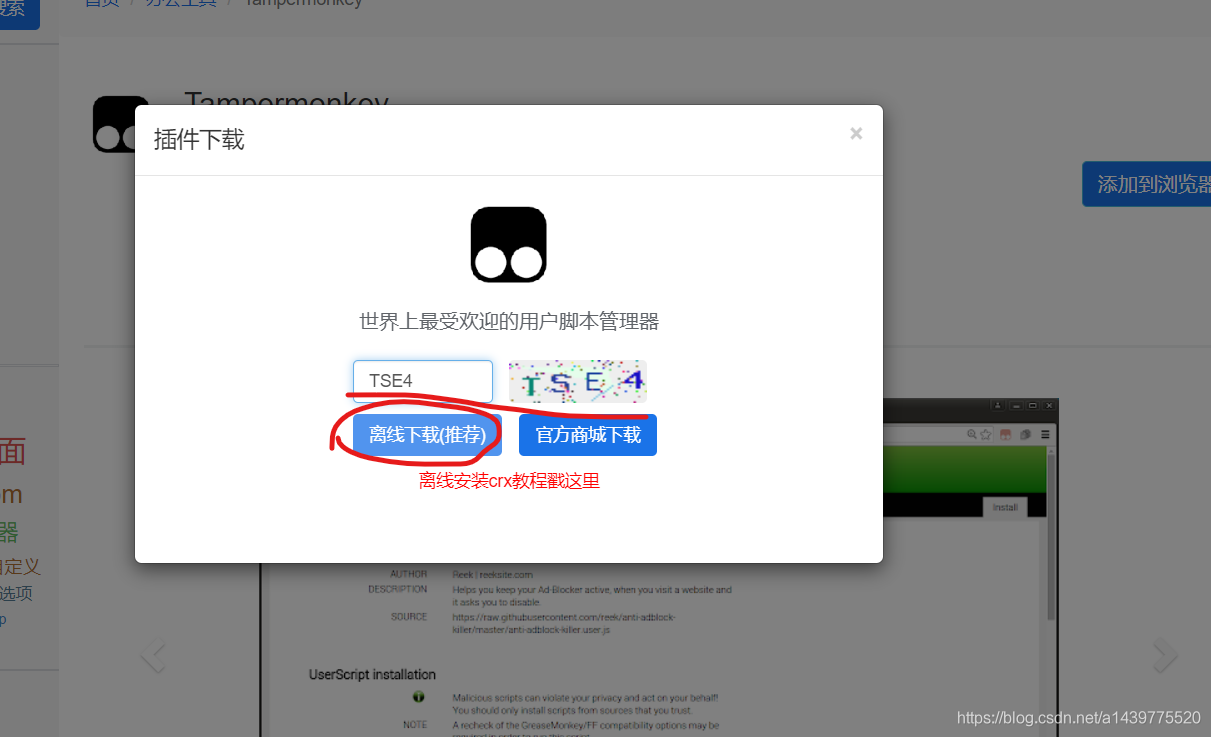Go to previous screenshot with left carousel arrow

point(153,656)
